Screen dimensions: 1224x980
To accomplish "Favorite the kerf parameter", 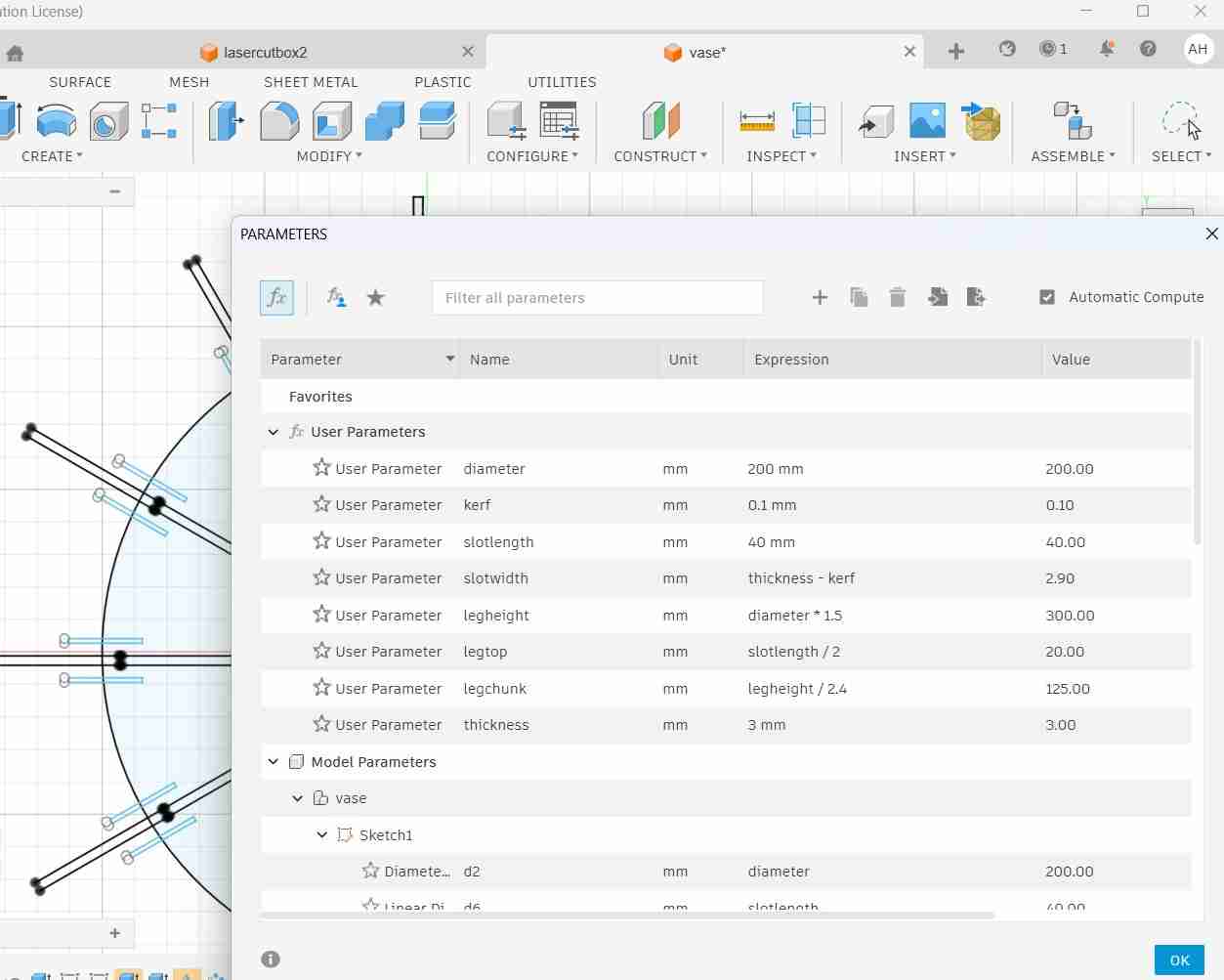I will (x=321, y=505).
